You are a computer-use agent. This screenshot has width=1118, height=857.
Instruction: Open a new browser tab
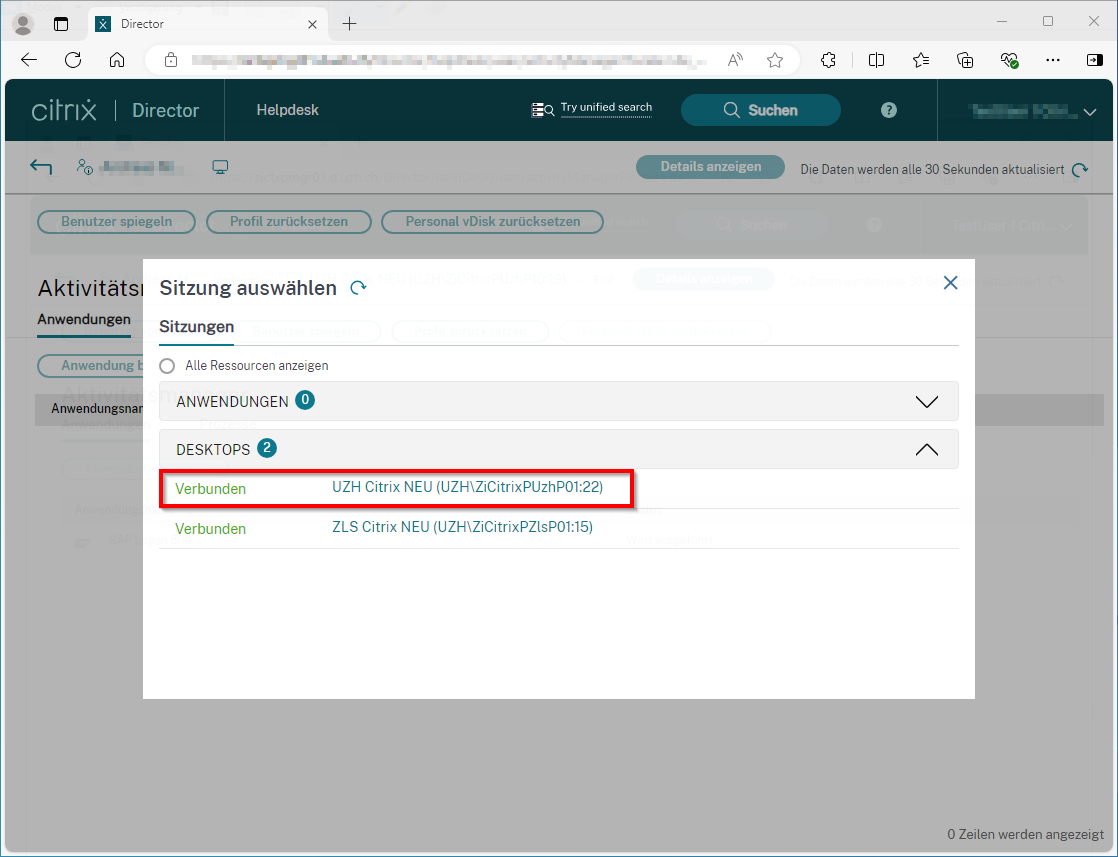(x=349, y=23)
